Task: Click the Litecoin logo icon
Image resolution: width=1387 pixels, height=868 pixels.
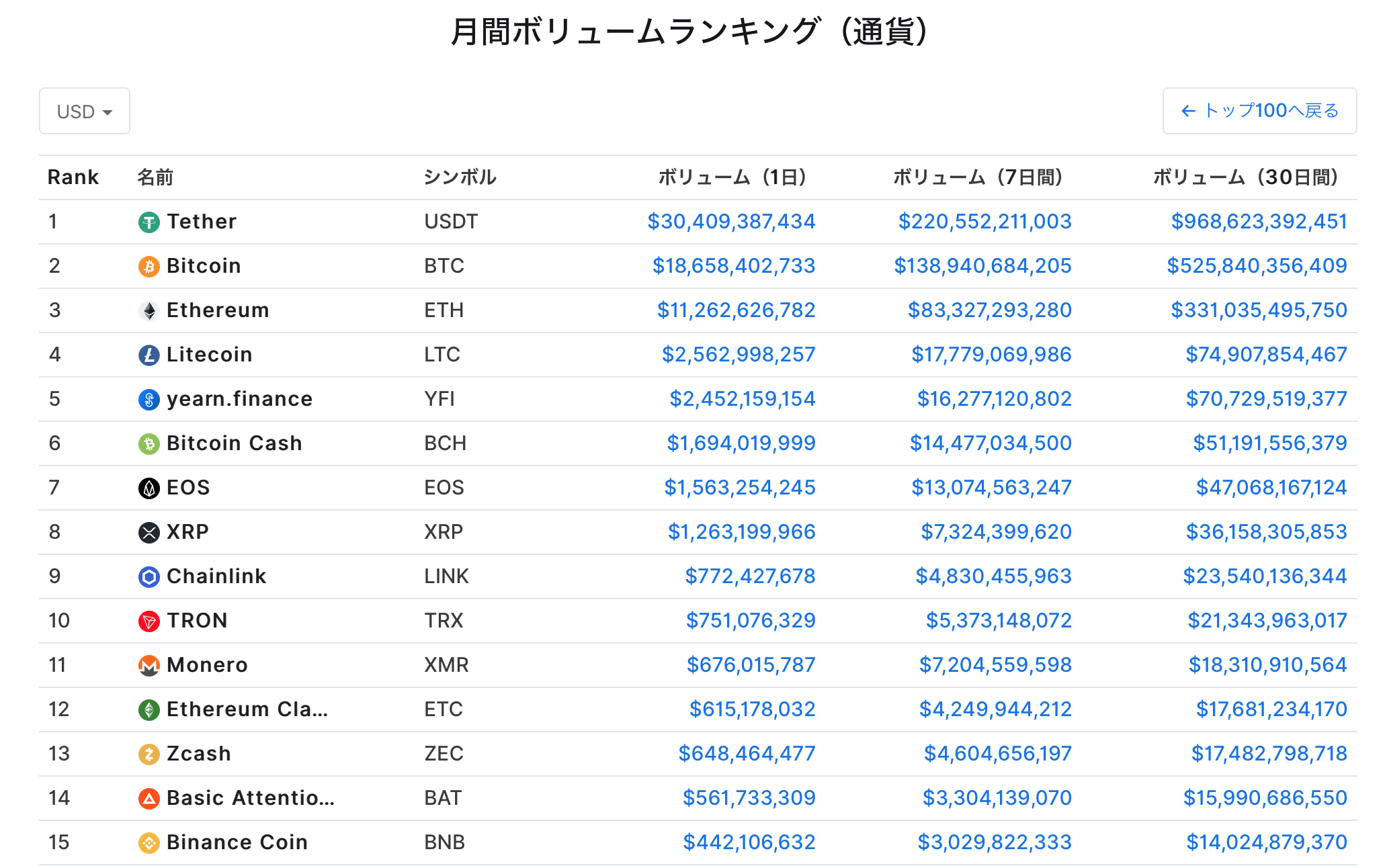Action: pyautogui.click(x=149, y=355)
